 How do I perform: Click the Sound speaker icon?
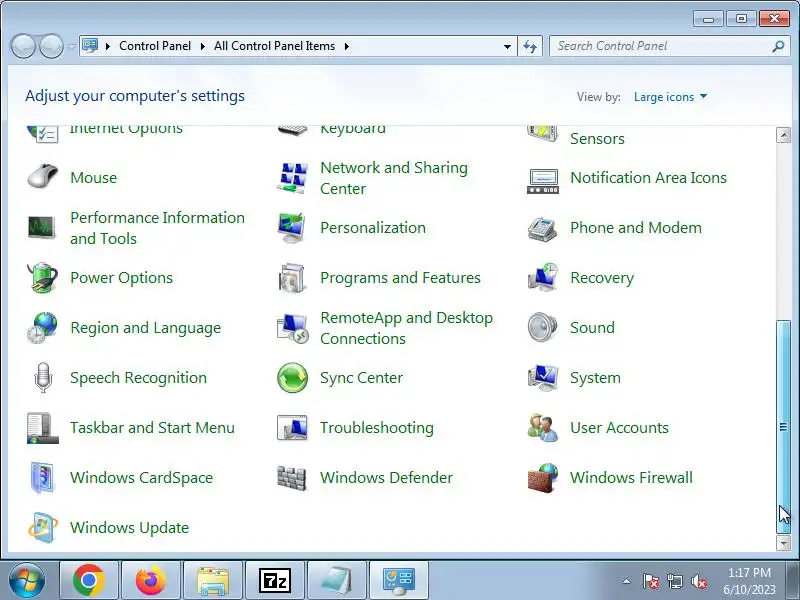point(542,327)
